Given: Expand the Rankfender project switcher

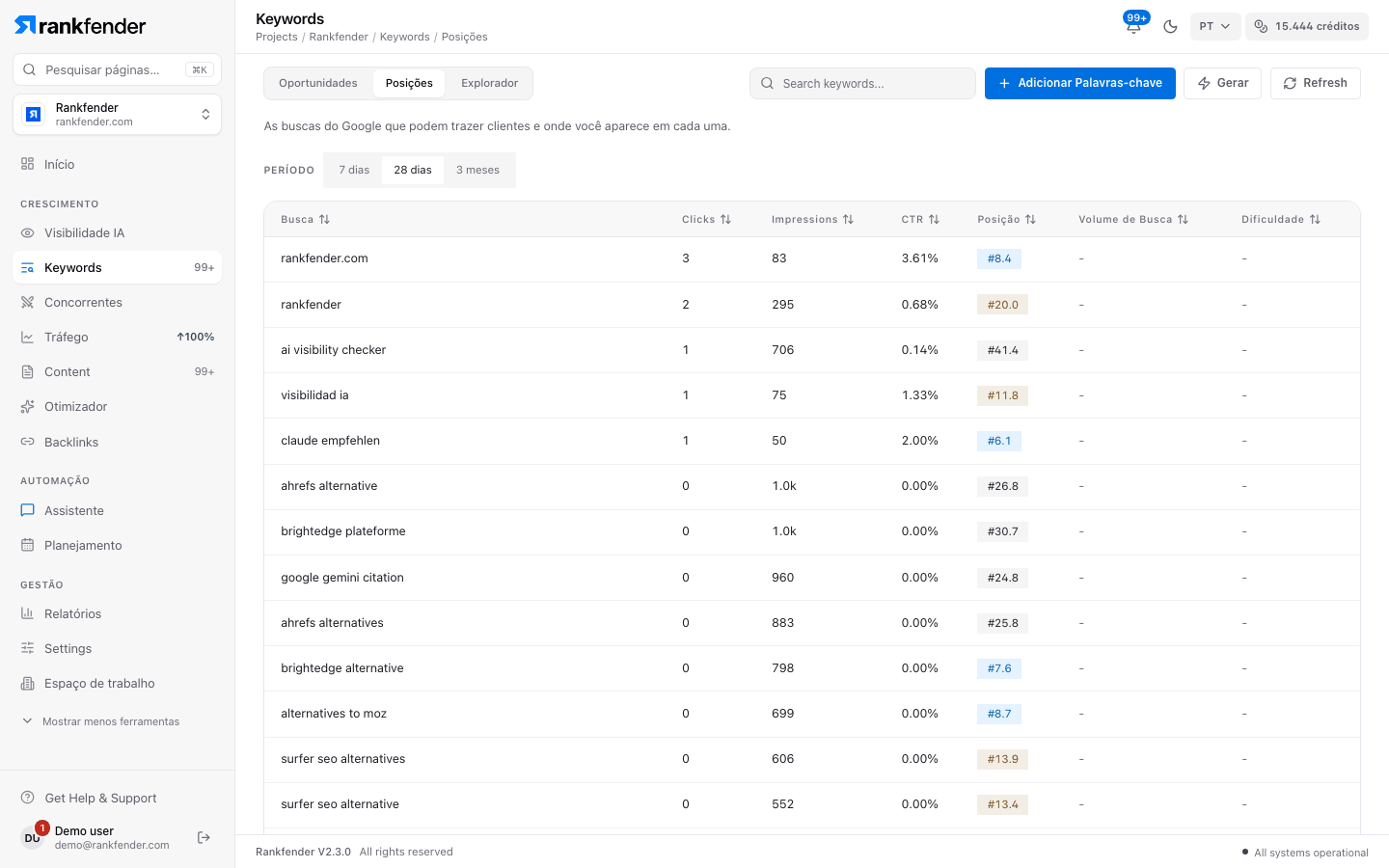Looking at the screenshot, I should pyautogui.click(x=117, y=115).
